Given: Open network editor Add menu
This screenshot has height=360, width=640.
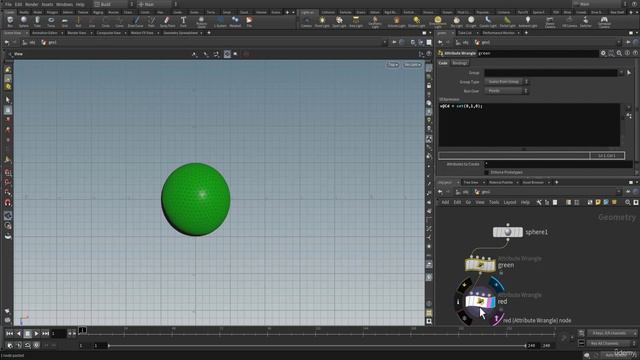Looking at the screenshot, I should [445, 202].
